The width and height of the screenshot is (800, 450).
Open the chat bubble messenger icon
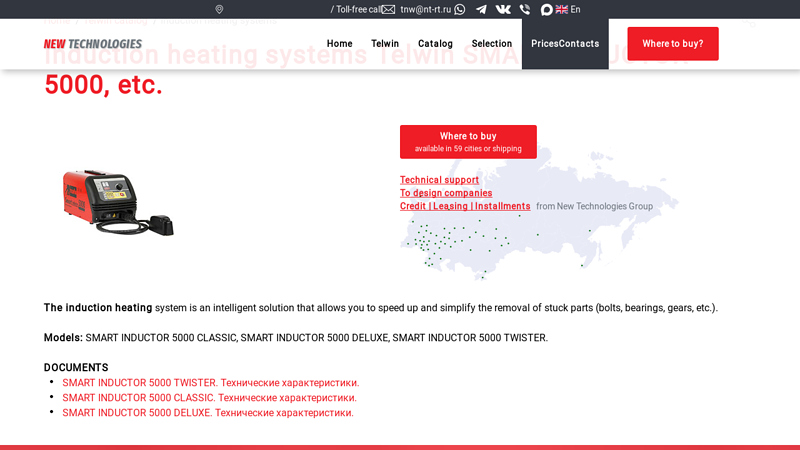(547, 9)
